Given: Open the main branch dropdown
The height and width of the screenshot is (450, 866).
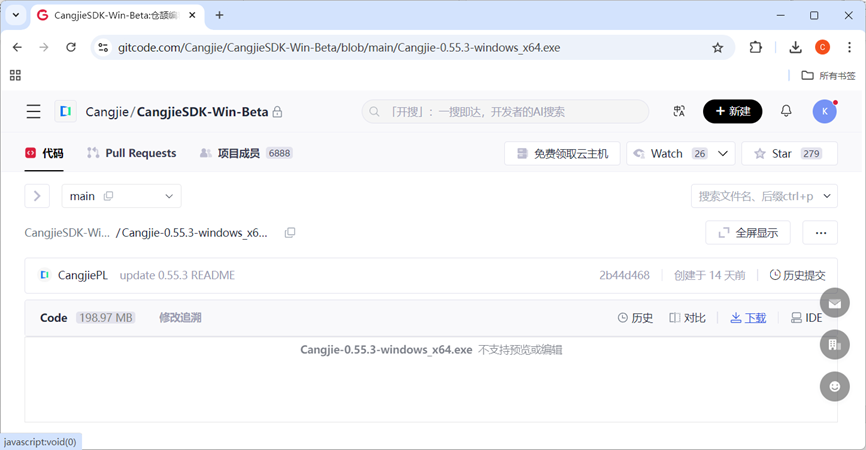Looking at the screenshot, I should pyautogui.click(x=121, y=196).
